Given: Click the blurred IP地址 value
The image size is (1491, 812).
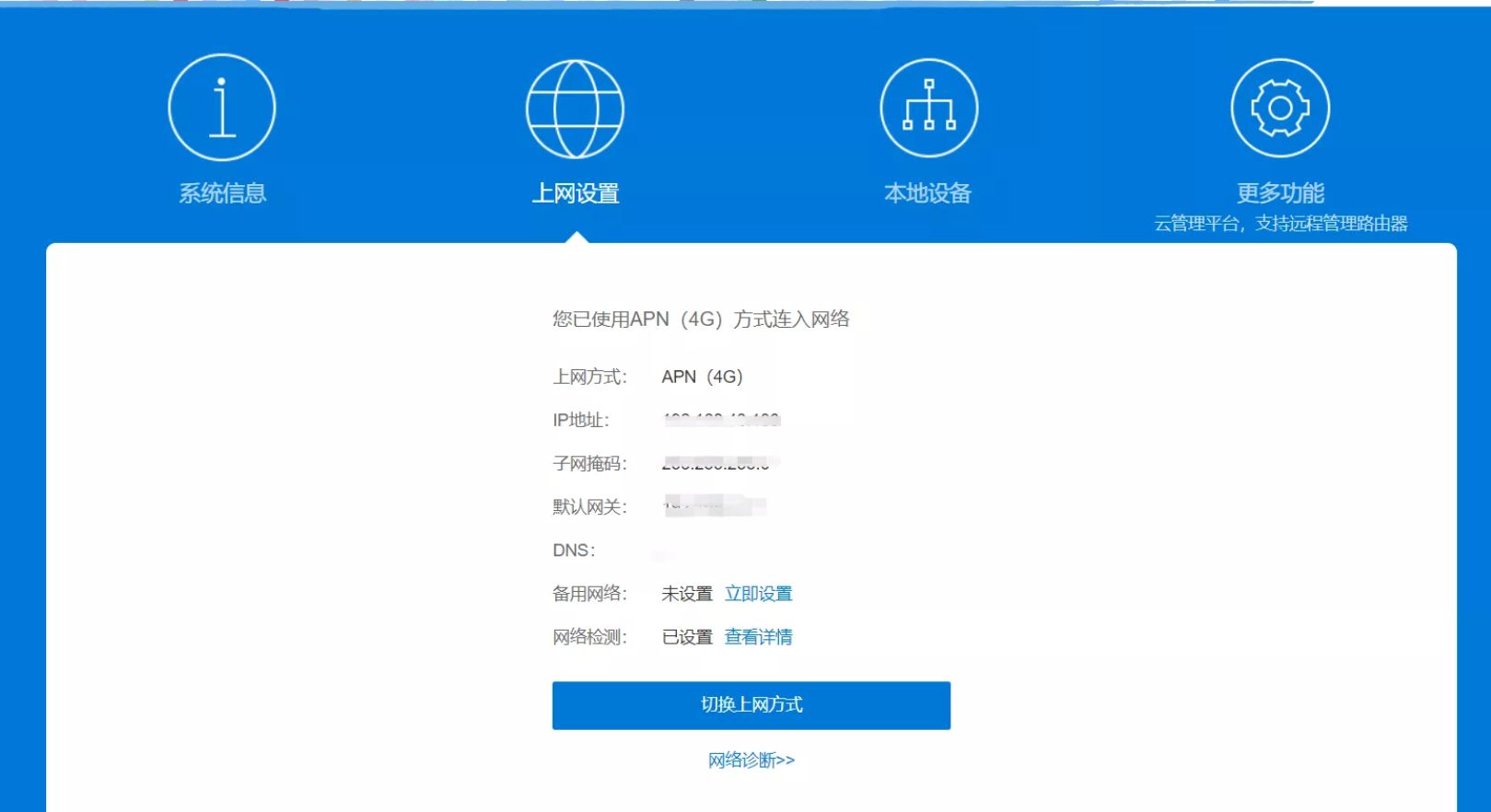Looking at the screenshot, I should coord(721,420).
